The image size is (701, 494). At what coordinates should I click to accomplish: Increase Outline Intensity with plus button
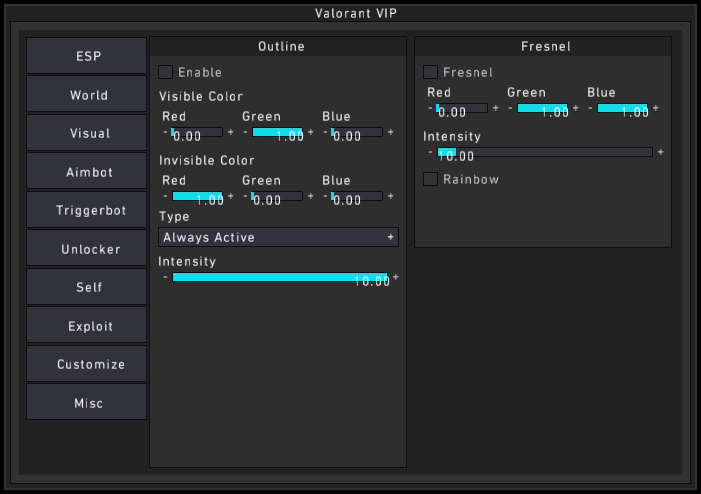[x=395, y=277]
